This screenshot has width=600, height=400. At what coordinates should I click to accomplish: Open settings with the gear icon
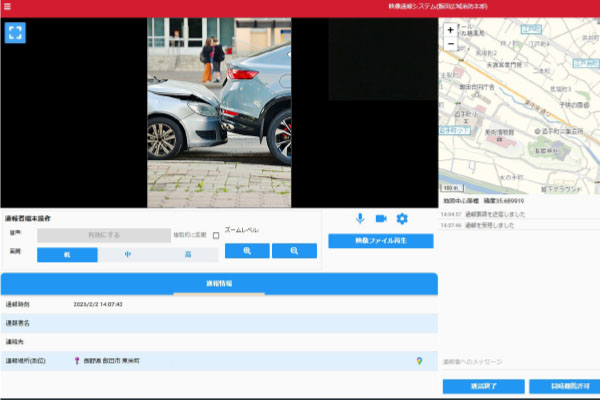pyautogui.click(x=402, y=219)
